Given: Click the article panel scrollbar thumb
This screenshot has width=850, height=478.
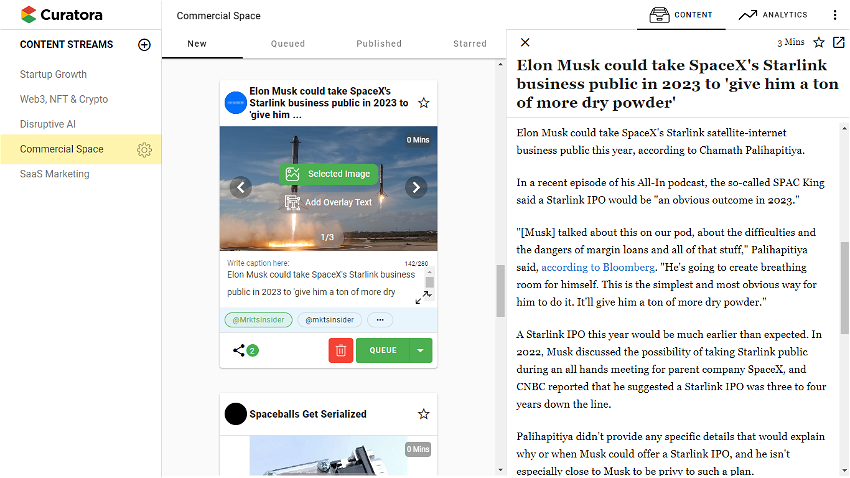Looking at the screenshot, I should click(845, 287).
